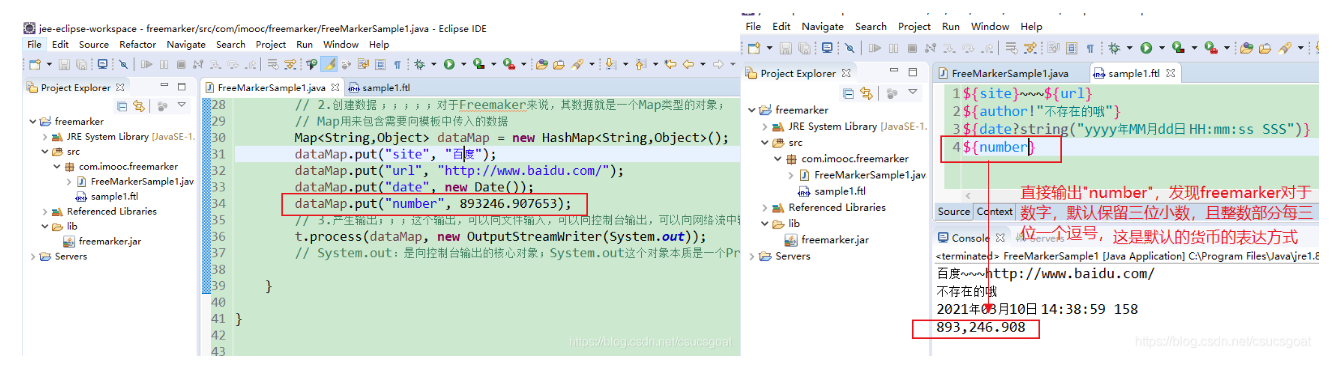The image size is (1341, 377).
Task: Close the sample1.ftl tab in right editor
Action: click(x=1170, y=73)
